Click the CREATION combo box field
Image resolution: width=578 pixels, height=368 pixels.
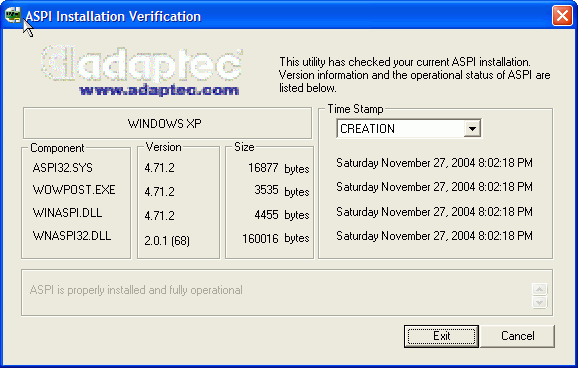(x=409, y=129)
